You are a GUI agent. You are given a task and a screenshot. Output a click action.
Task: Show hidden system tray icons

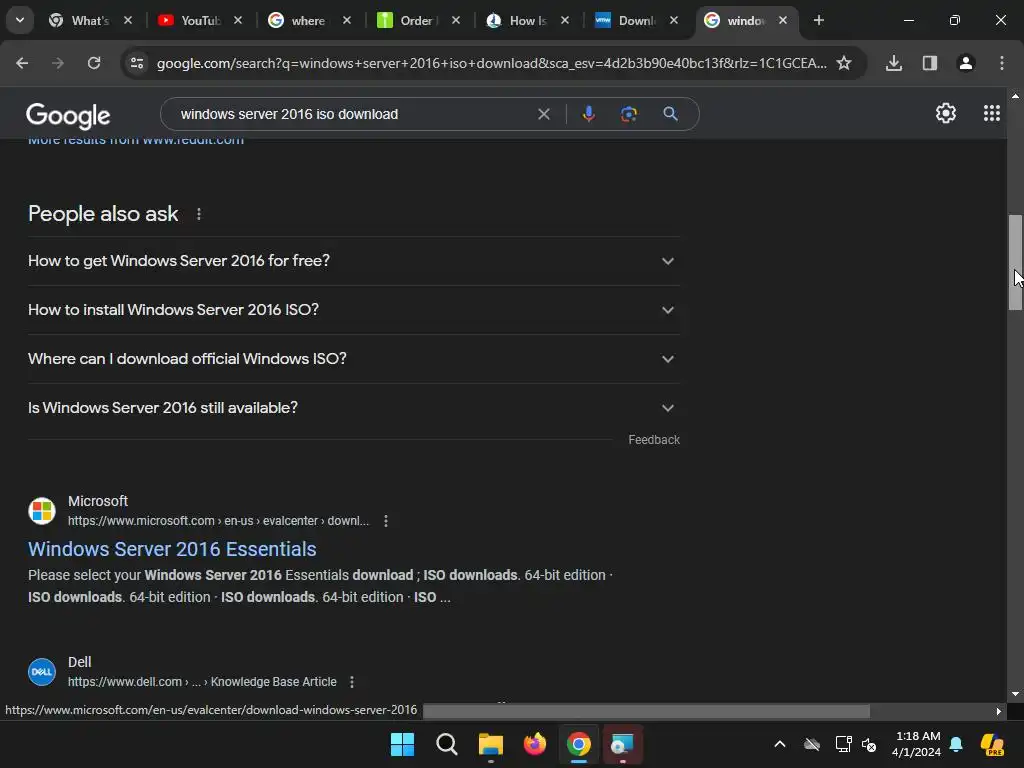click(780, 744)
